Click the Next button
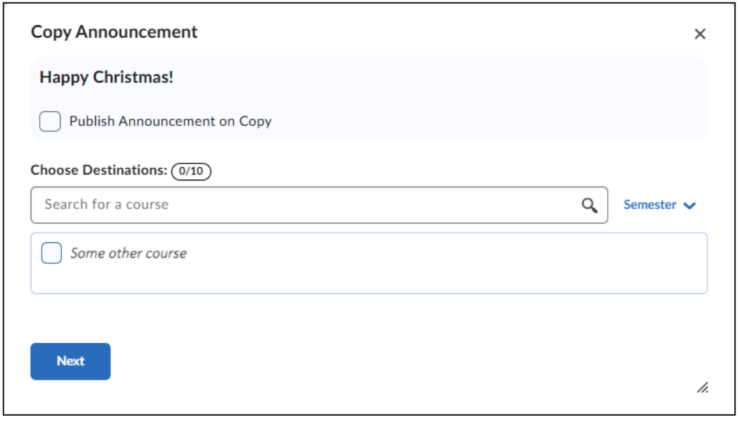Image resolution: width=740 pixels, height=421 pixels. point(71,361)
